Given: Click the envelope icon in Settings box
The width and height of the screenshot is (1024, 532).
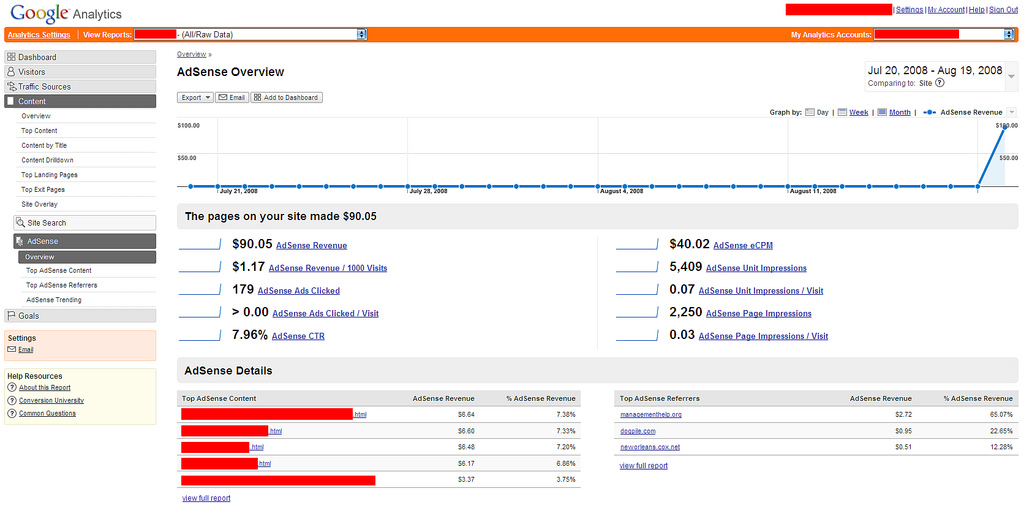Looking at the screenshot, I should 12,349.
